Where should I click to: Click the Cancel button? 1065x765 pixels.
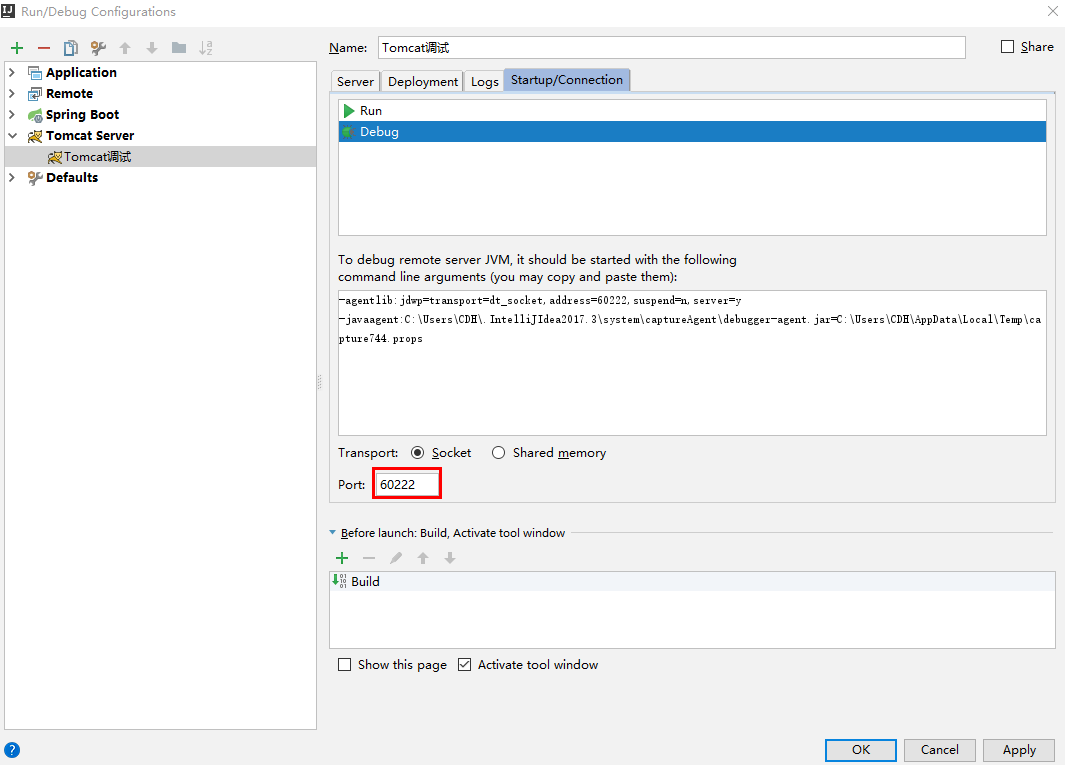939,750
